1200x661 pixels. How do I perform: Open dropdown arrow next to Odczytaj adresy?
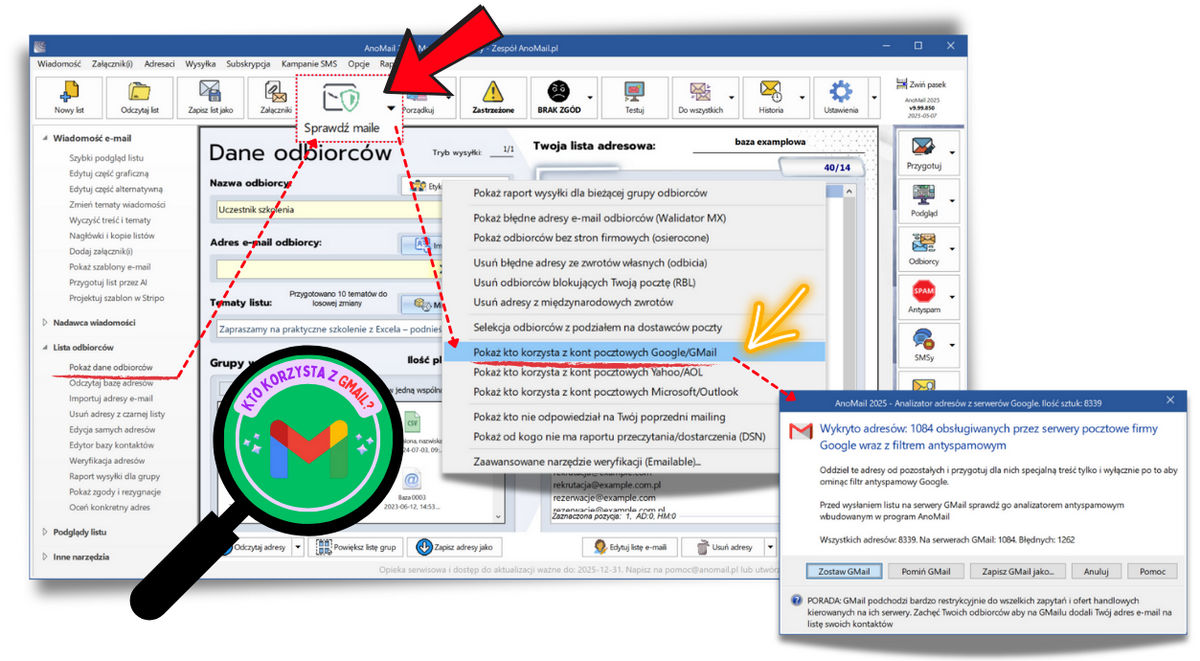click(298, 547)
